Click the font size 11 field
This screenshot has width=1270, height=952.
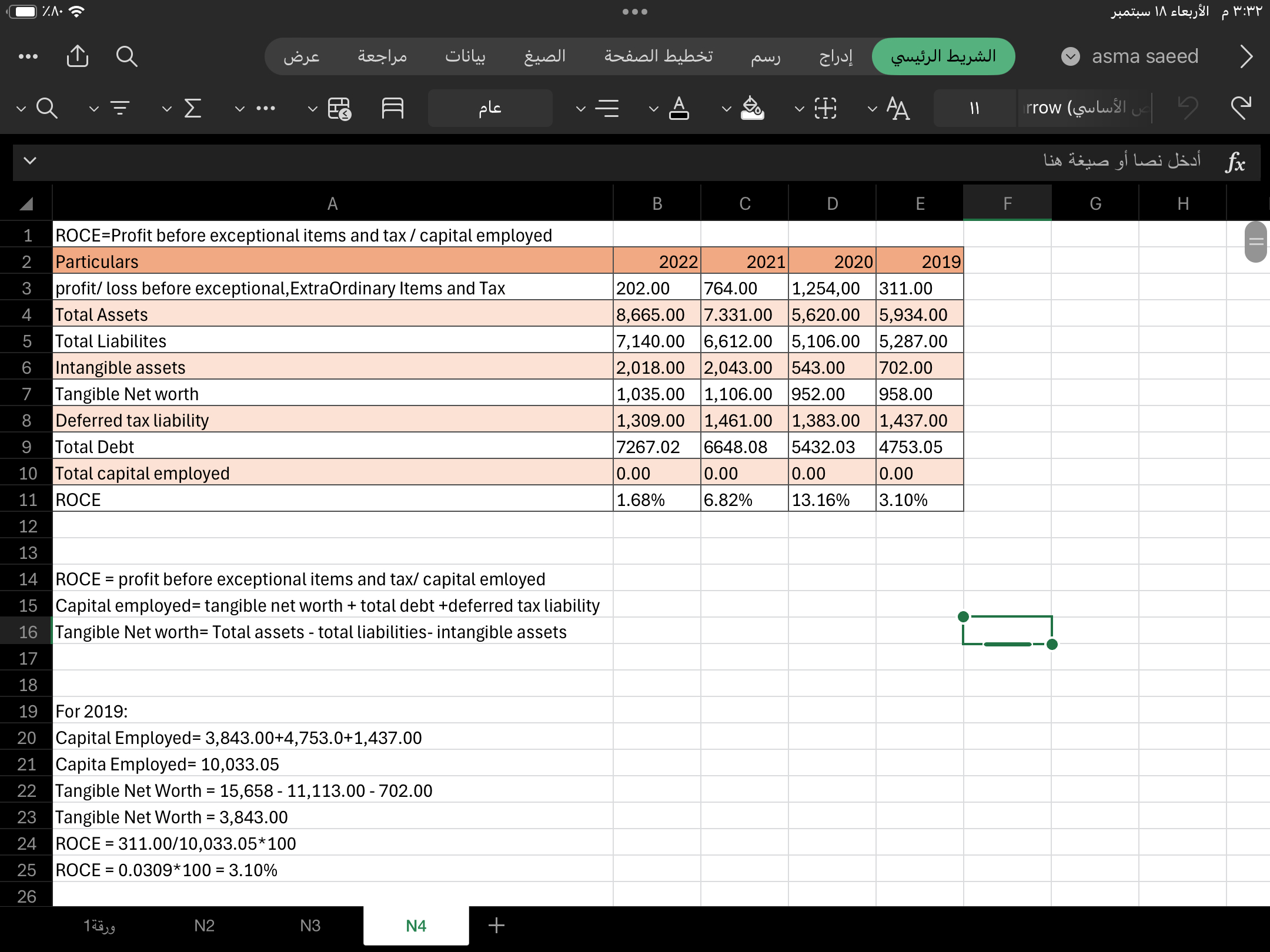(x=974, y=108)
